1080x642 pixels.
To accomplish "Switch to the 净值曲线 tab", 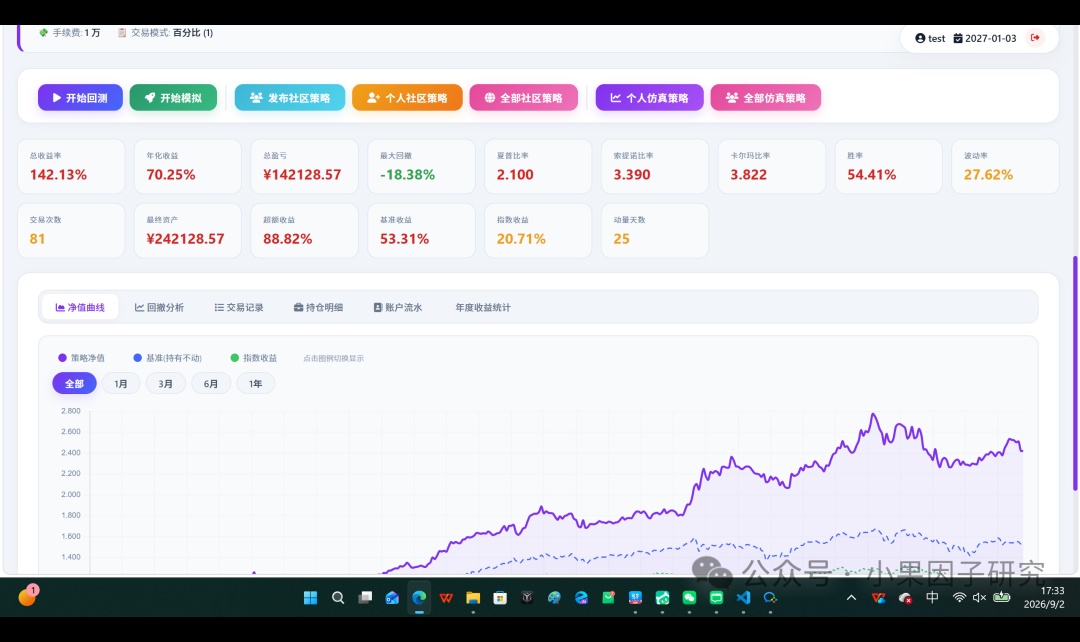I will coord(80,307).
